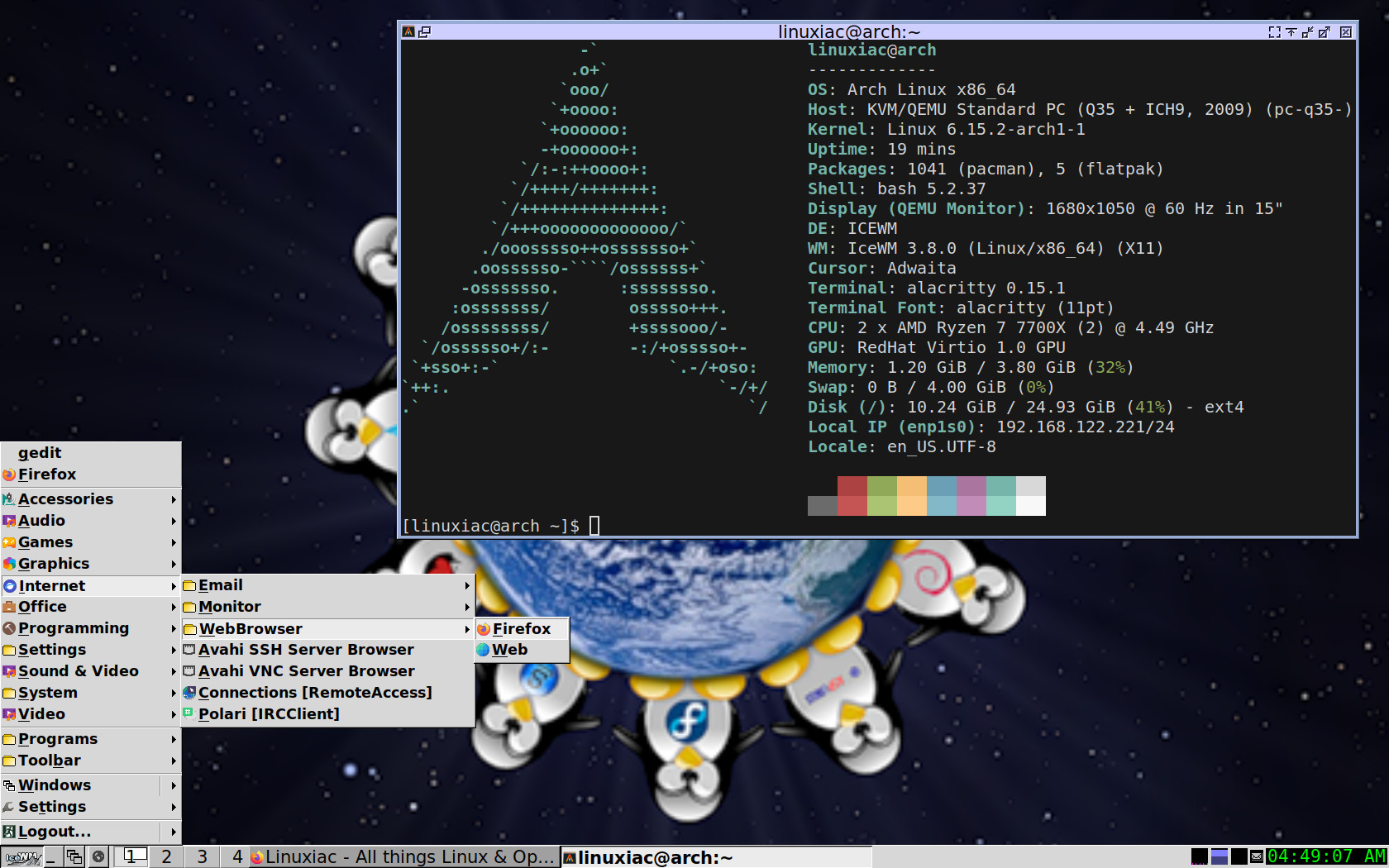
Task: Switch to workspace 4
Action: pos(236,857)
